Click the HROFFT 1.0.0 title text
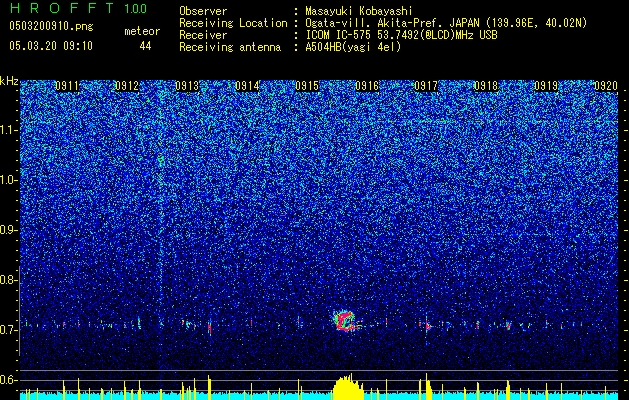The height and width of the screenshot is (400, 629). tap(78, 8)
